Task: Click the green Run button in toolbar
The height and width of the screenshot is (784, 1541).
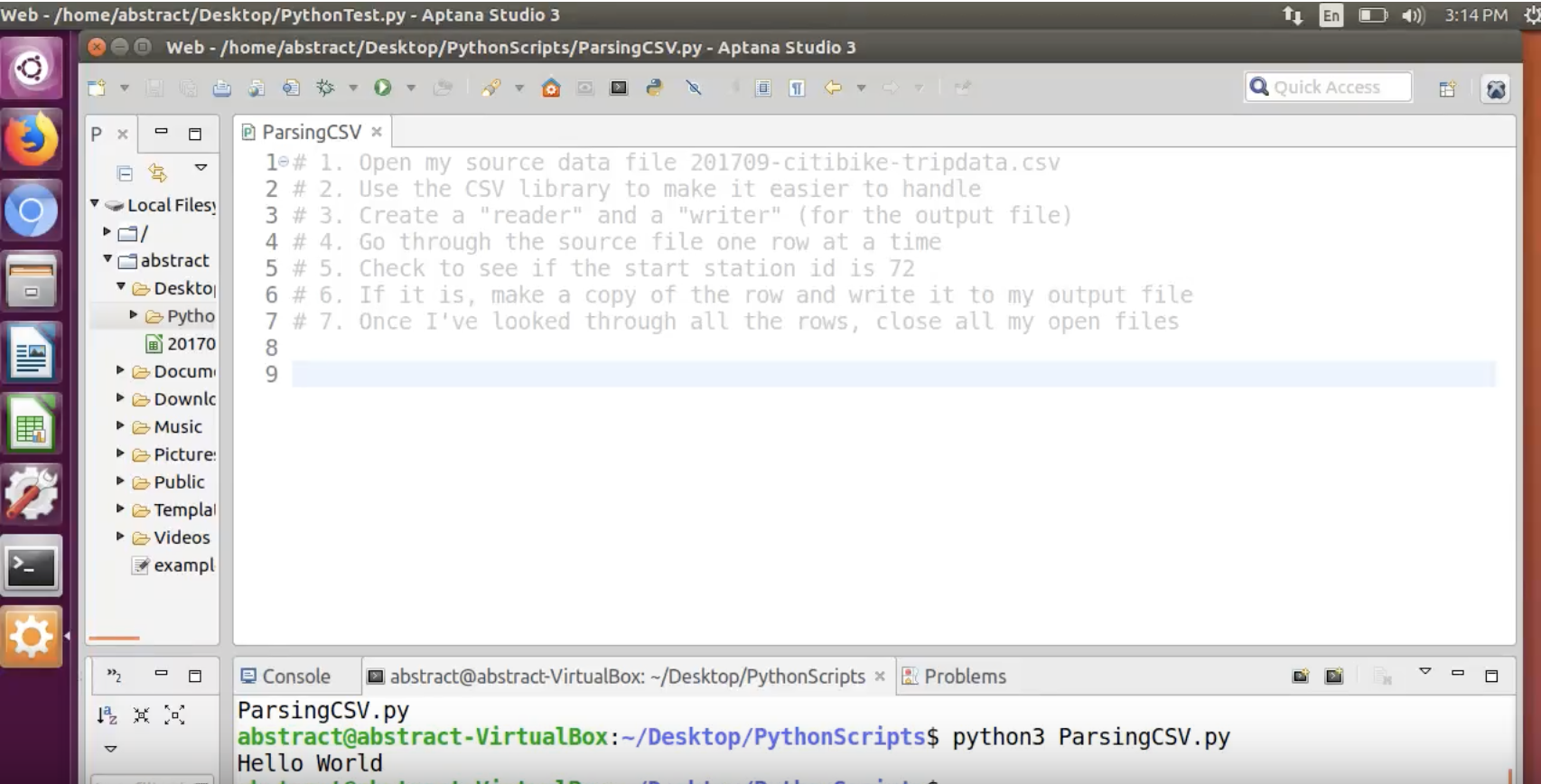Action: pyautogui.click(x=383, y=88)
